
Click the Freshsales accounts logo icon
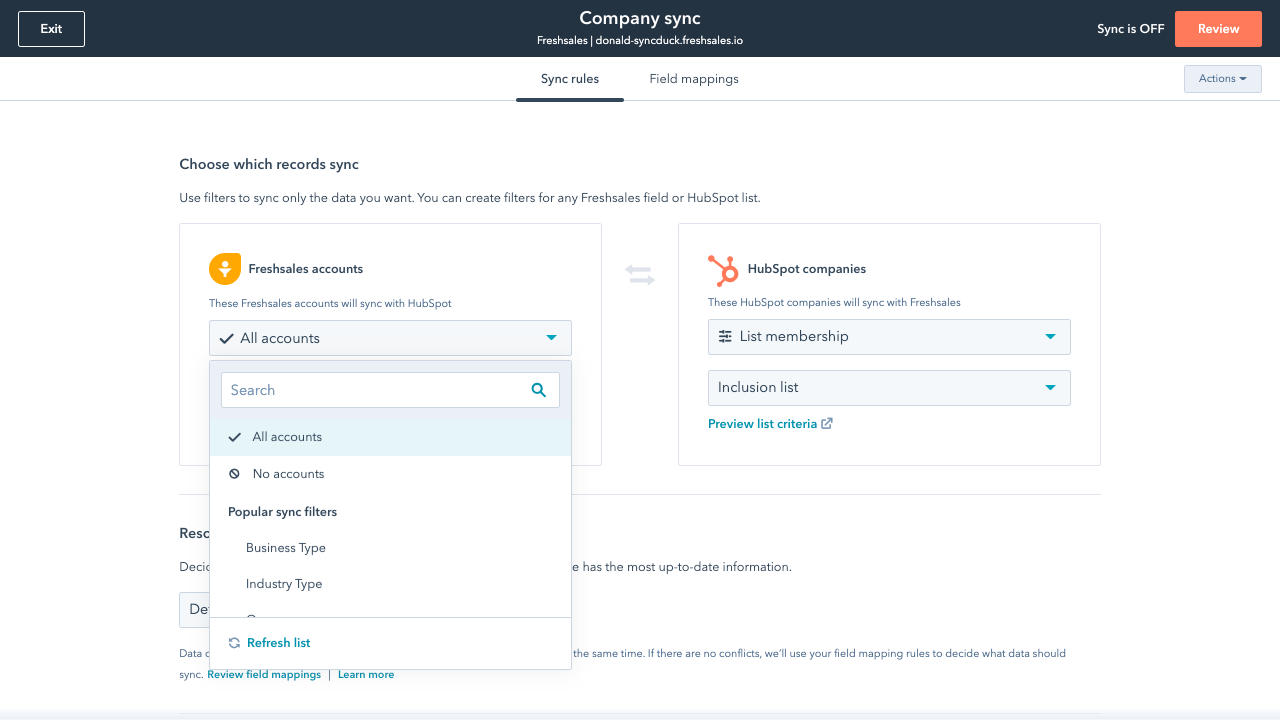[225, 269]
